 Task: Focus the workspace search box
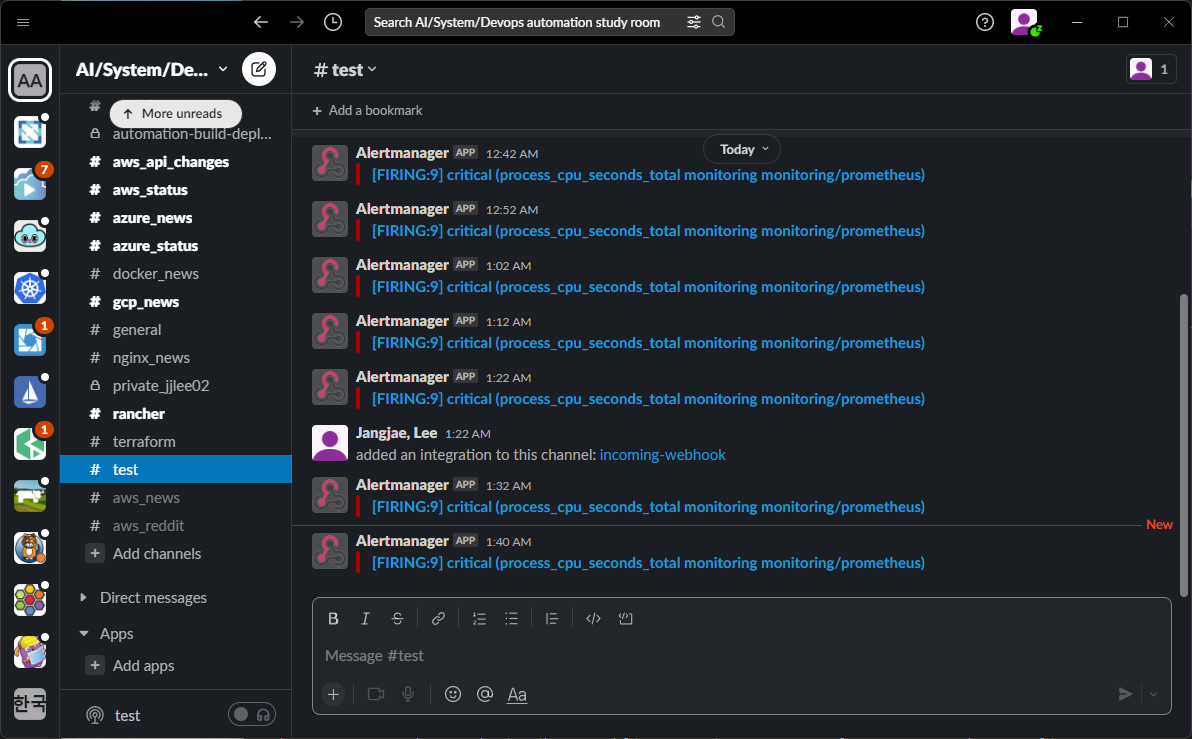(x=549, y=22)
